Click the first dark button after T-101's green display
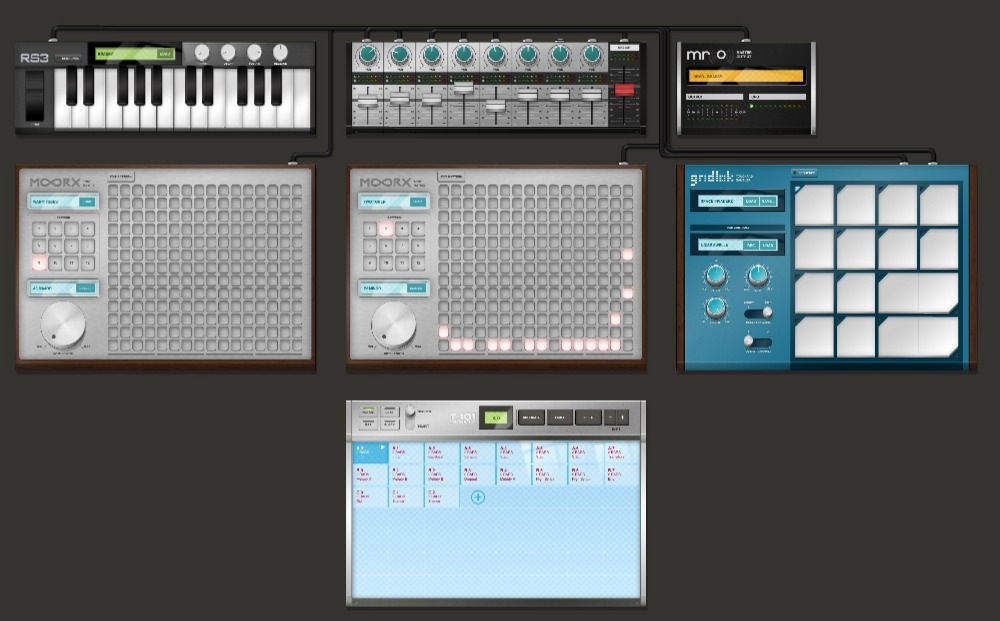This screenshot has height=621, width=1000. click(531, 418)
